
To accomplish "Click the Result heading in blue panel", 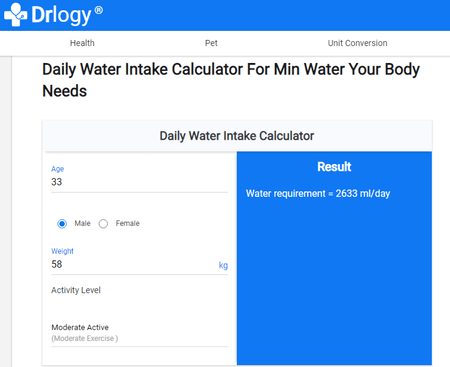I will pos(334,167).
